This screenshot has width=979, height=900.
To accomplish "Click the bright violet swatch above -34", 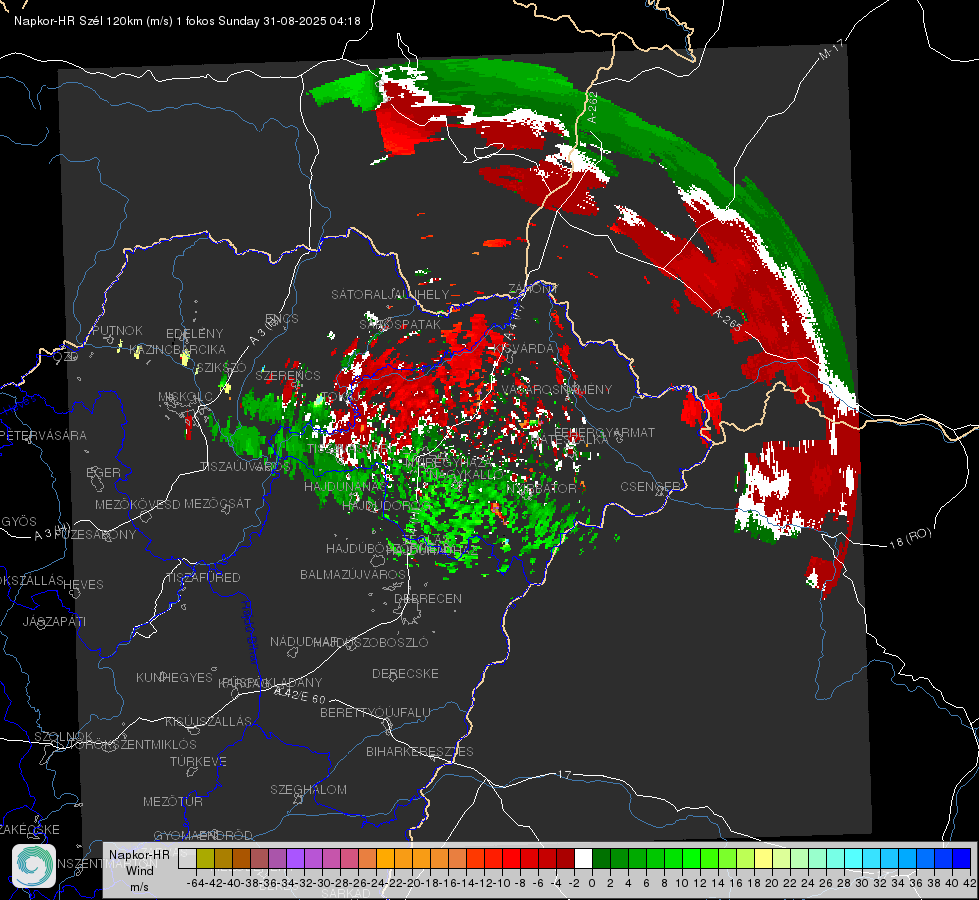I will pyautogui.click(x=295, y=858).
